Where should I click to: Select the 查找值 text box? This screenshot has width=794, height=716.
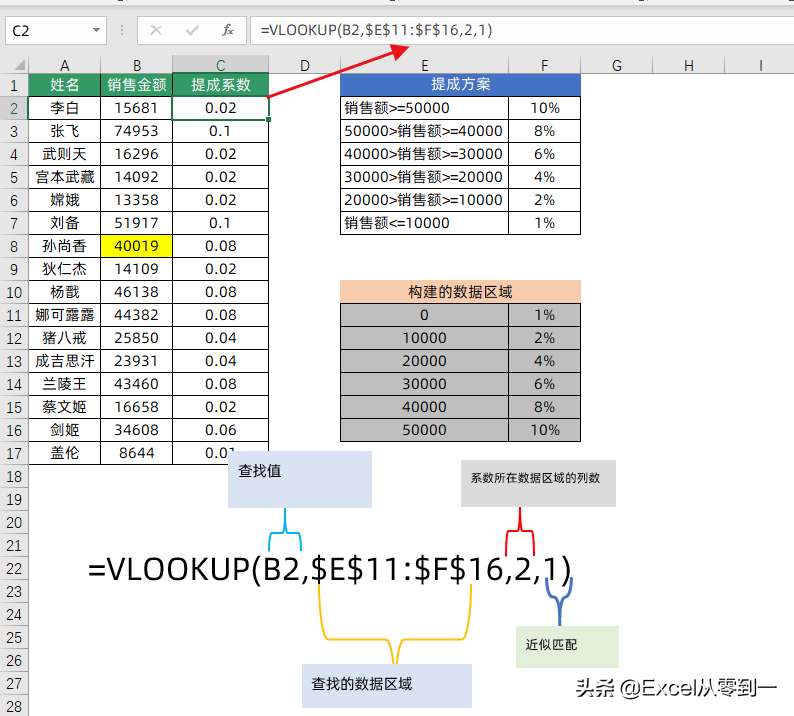(300, 479)
